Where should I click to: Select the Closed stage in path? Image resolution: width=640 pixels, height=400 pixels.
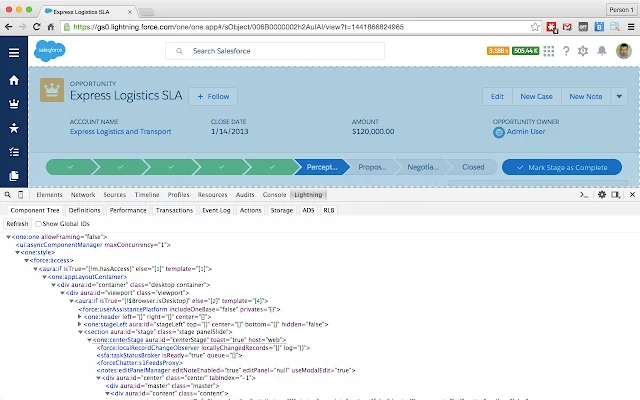473,167
